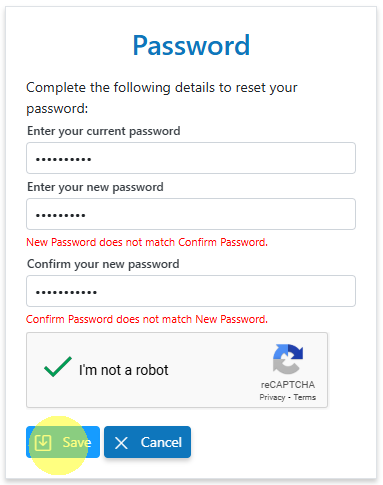
Task: Click the 'Enter your current password' label
Action: (x=104, y=131)
